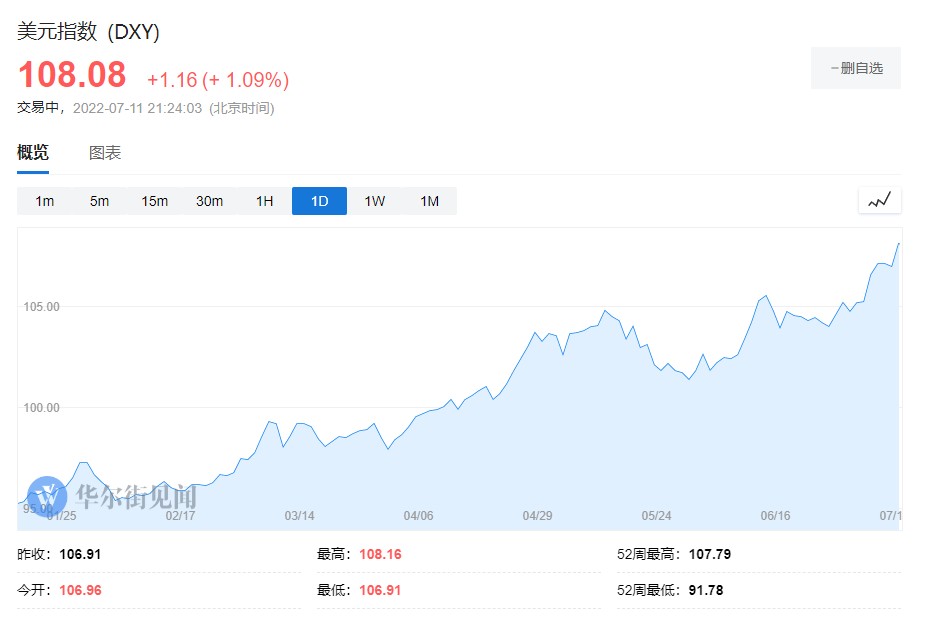Select the 1m interval
The image size is (926, 629).
point(45,201)
